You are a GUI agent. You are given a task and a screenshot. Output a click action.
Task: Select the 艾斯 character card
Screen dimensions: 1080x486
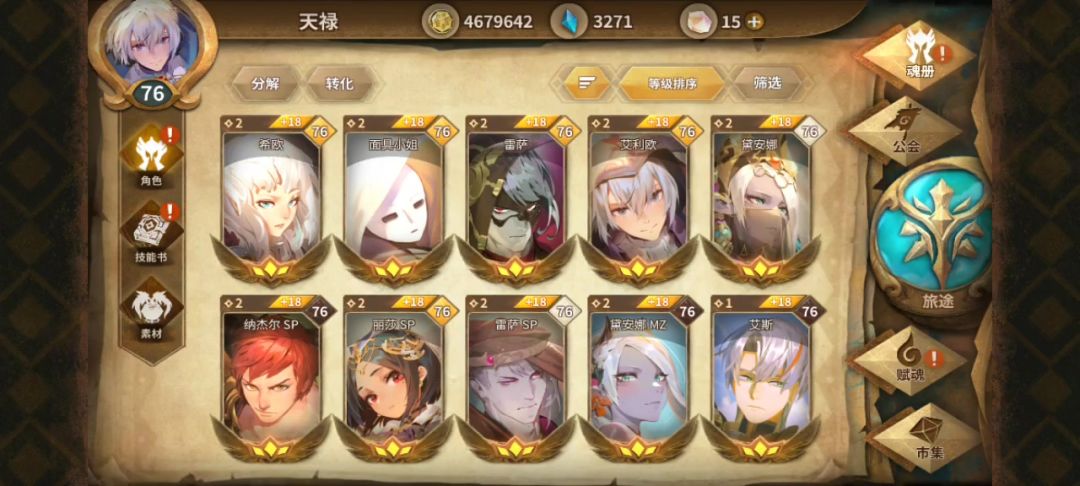coord(761,377)
